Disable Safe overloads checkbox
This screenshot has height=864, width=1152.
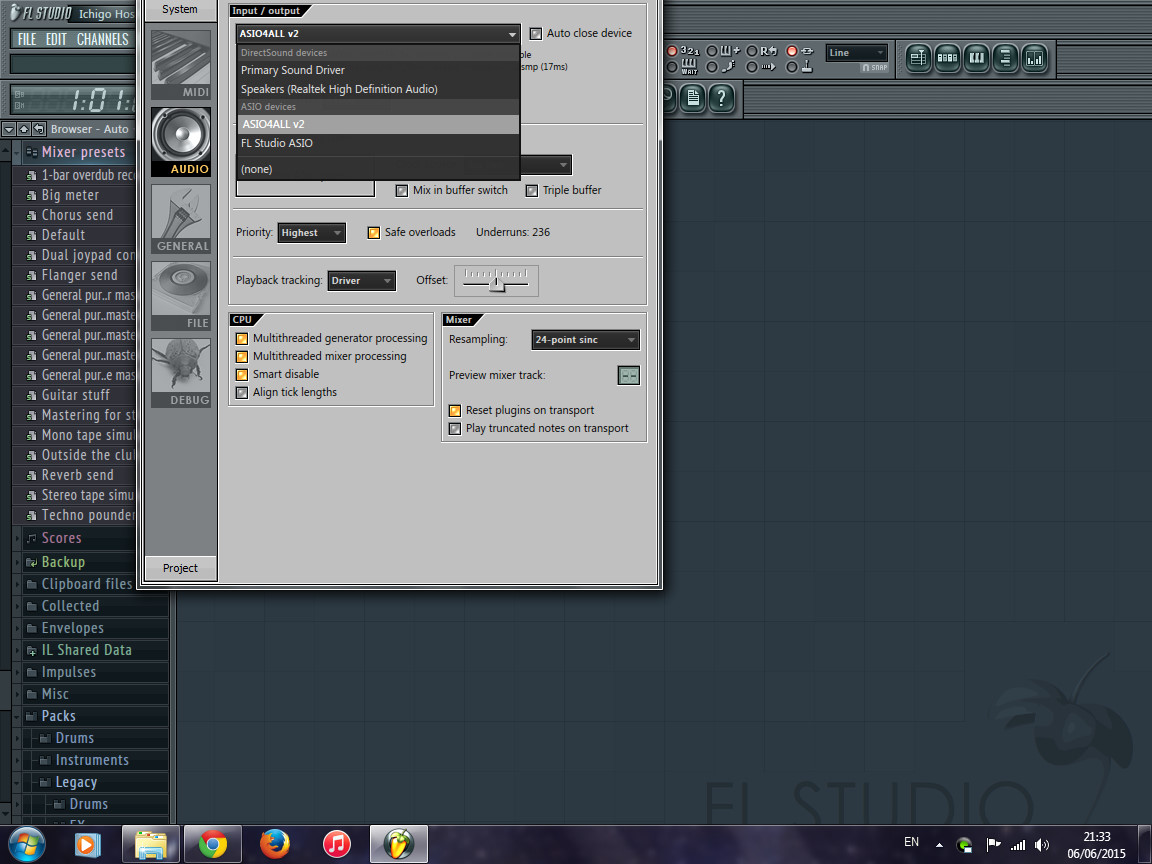(x=374, y=232)
